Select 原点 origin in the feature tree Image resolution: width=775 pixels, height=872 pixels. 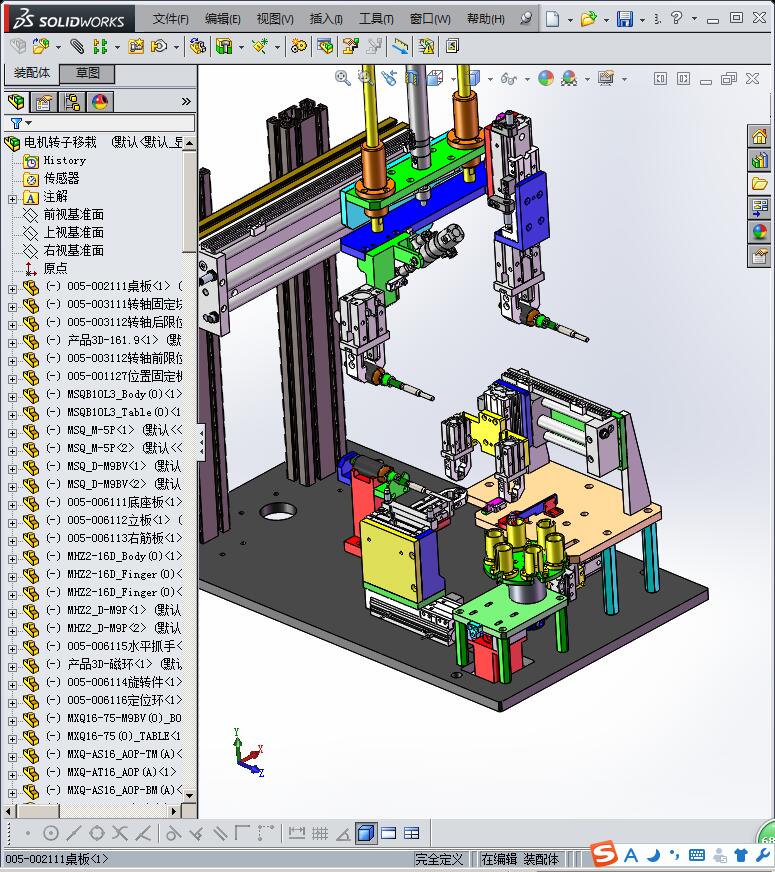click(x=55, y=269)
